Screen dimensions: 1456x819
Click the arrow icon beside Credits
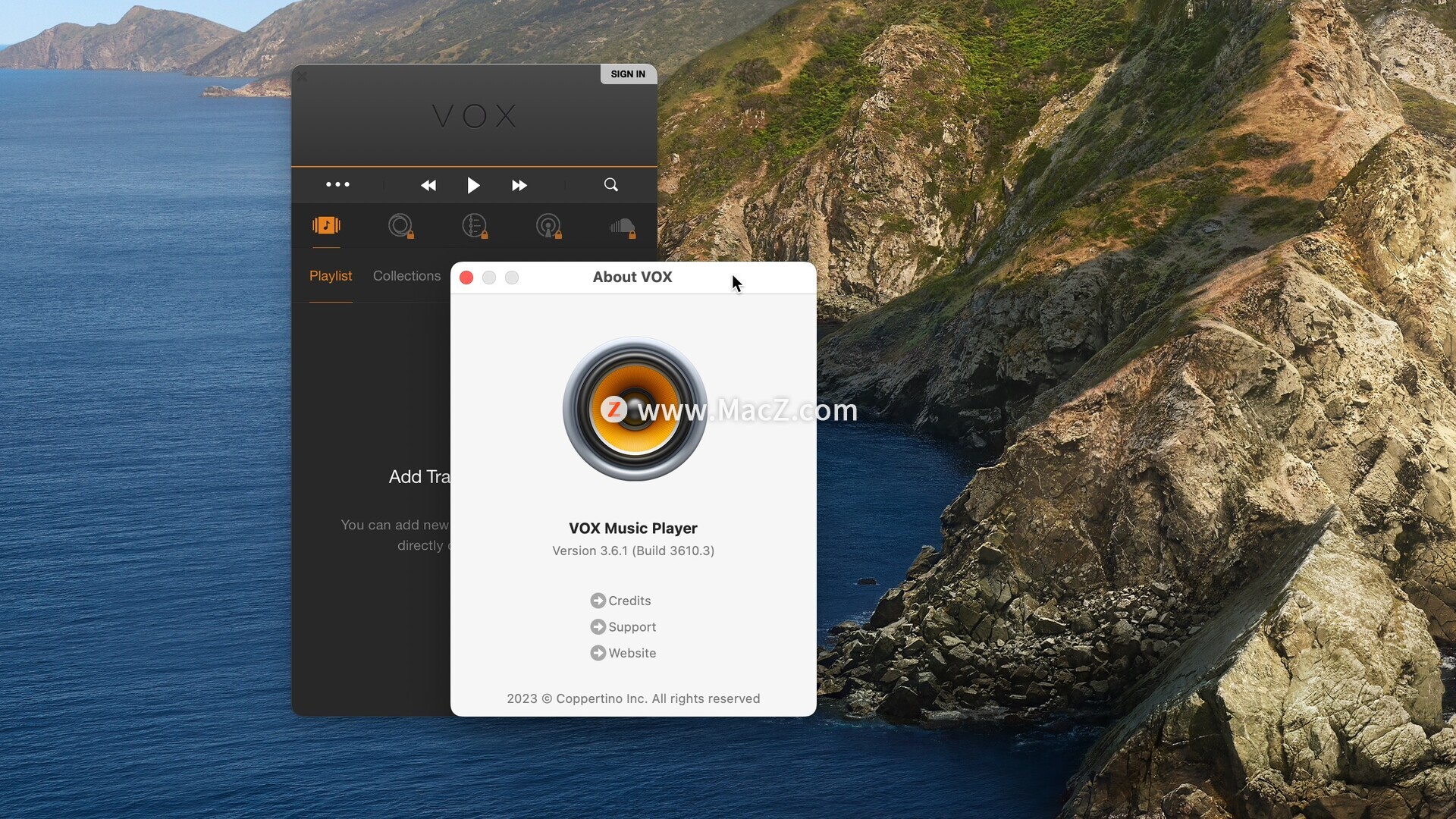pyautogui.click(x=598, y=601)
